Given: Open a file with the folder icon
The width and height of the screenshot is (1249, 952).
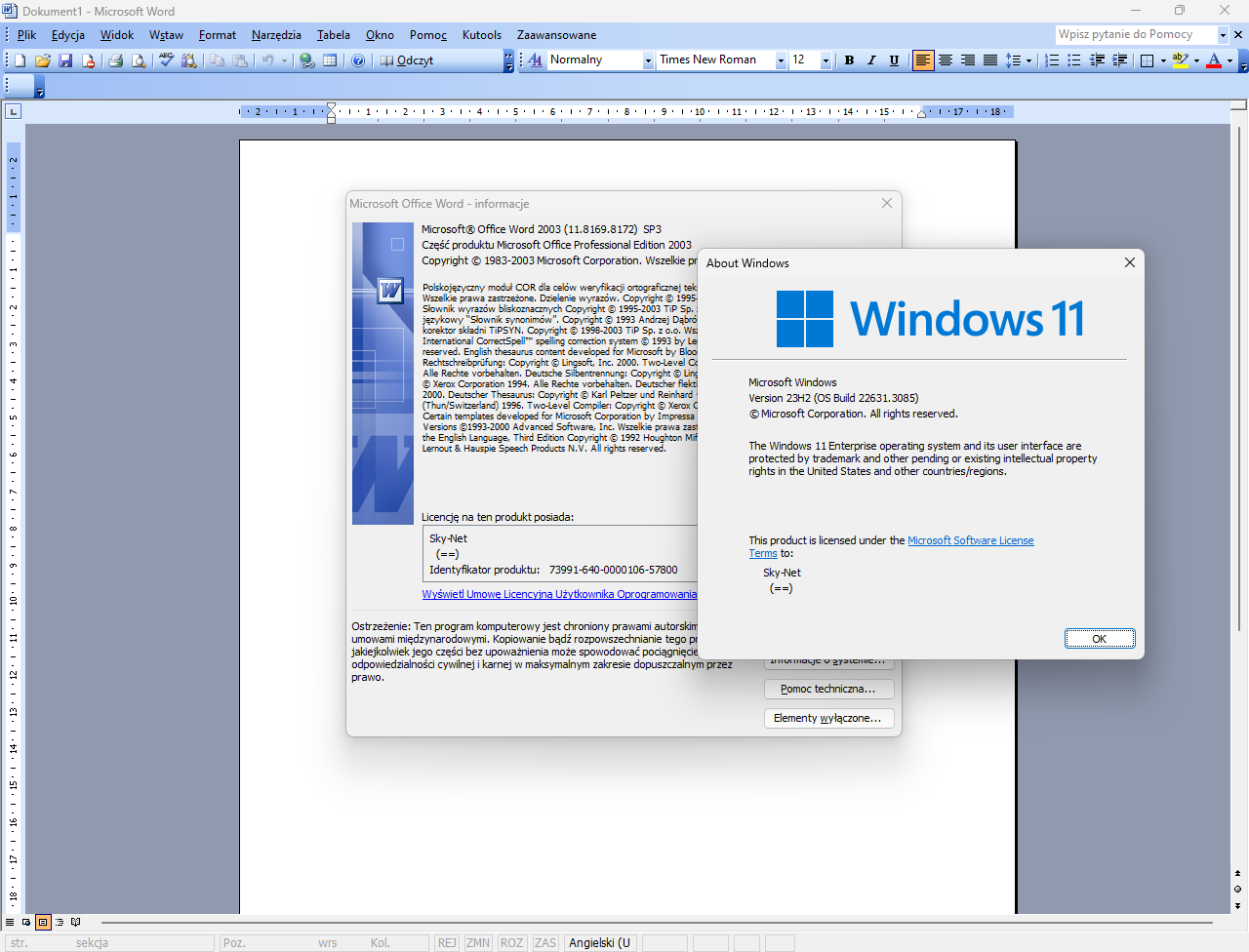Looking at the screenshot, I should tap(42, 60).
